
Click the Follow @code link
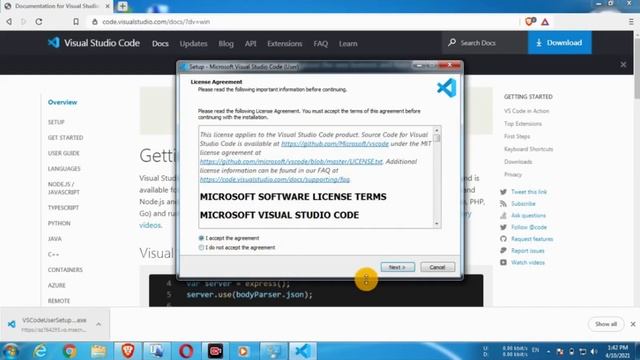click(x=529, y=227)
